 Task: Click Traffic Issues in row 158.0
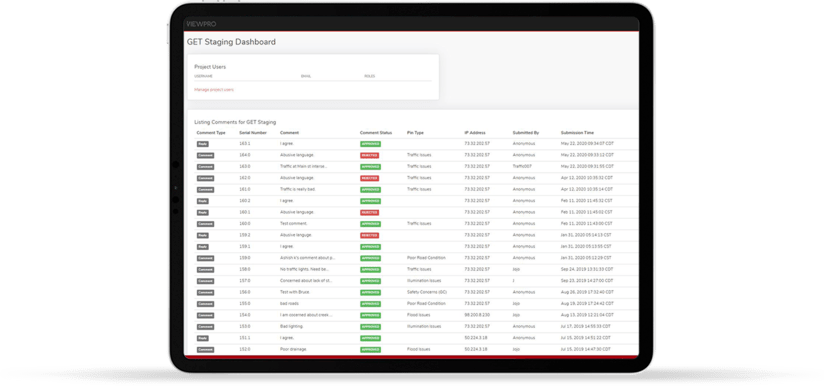[x=419, y=269]
